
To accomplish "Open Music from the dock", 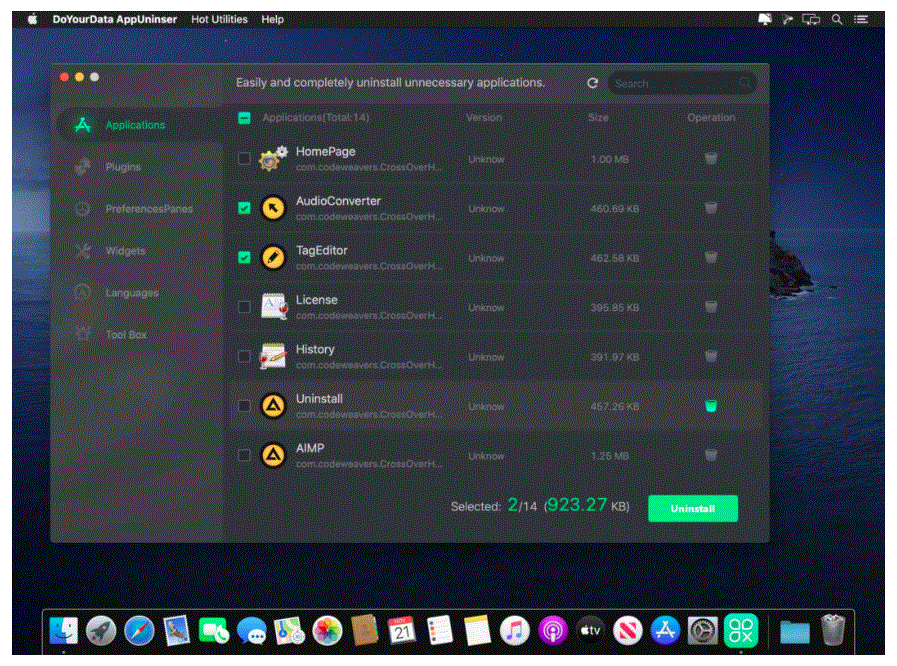I will coord(515,631).
